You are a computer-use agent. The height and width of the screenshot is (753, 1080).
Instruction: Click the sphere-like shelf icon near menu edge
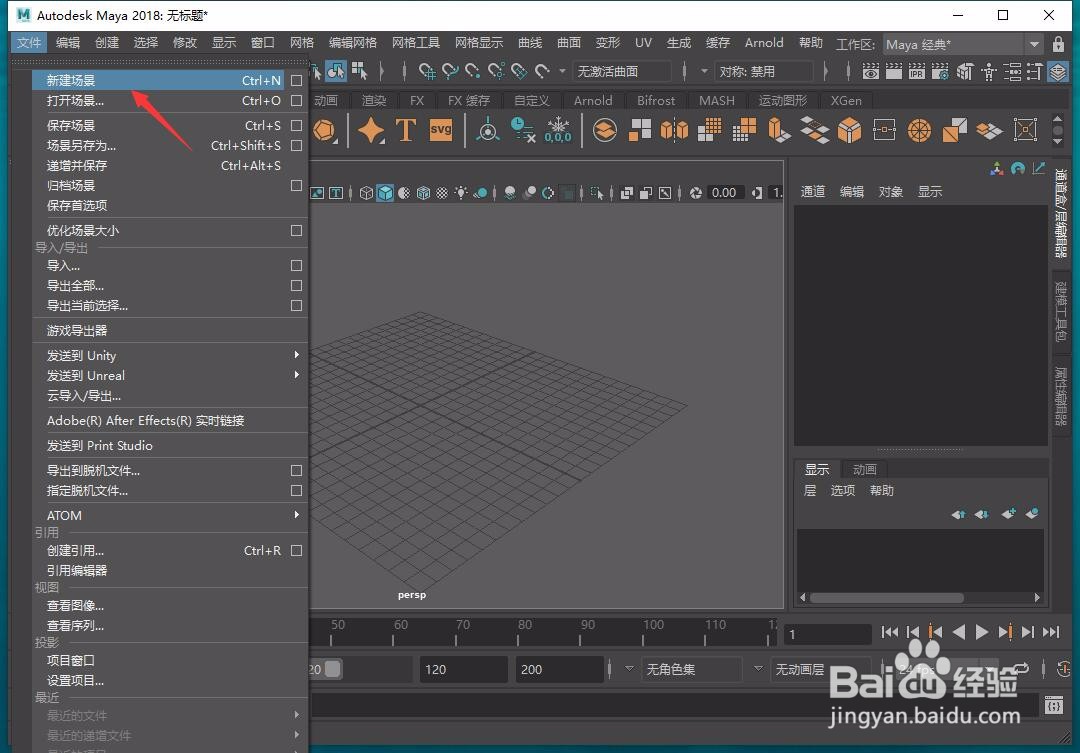(x=324, y=130)
